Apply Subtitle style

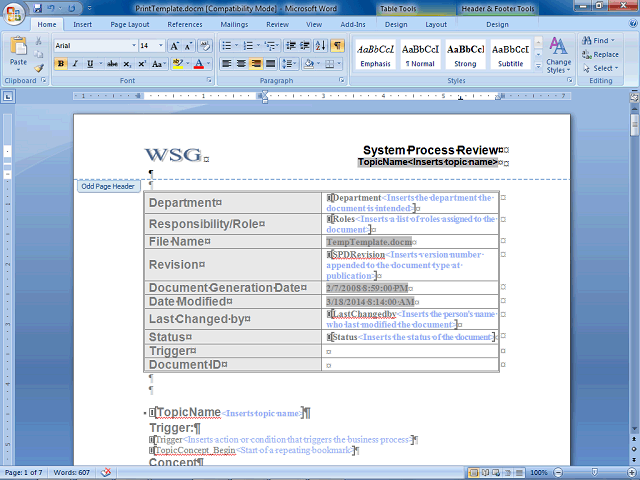510,54
